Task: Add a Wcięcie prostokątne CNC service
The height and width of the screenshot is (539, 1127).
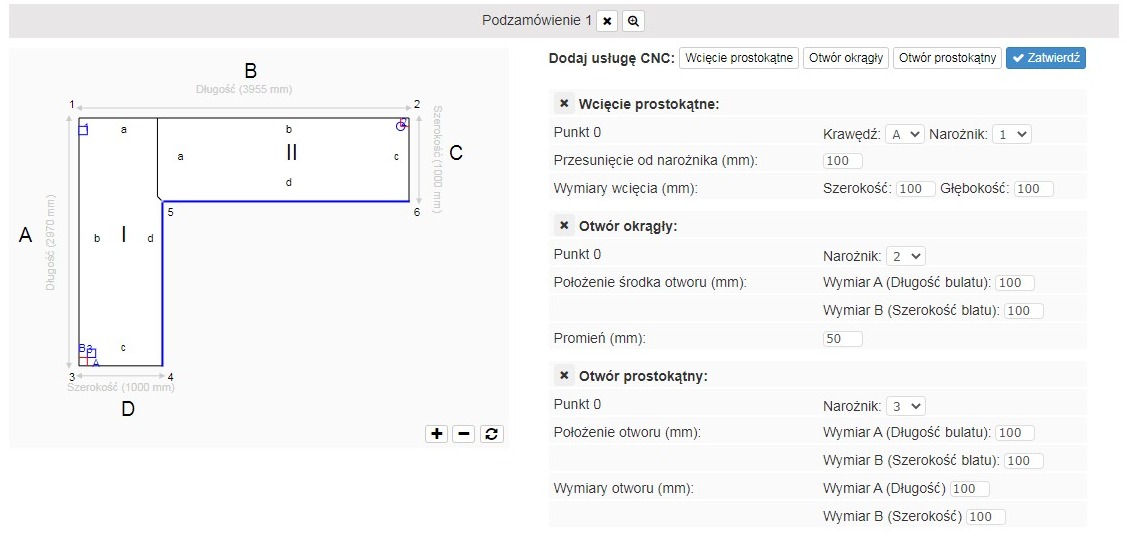Action: click(739, 58)
